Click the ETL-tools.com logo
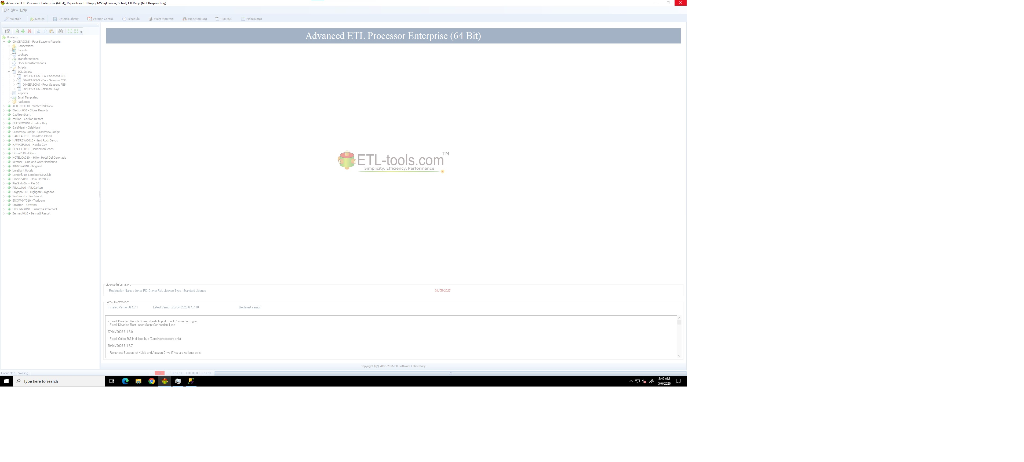This screenshot has width=1024, height=462. click(393, 161)
